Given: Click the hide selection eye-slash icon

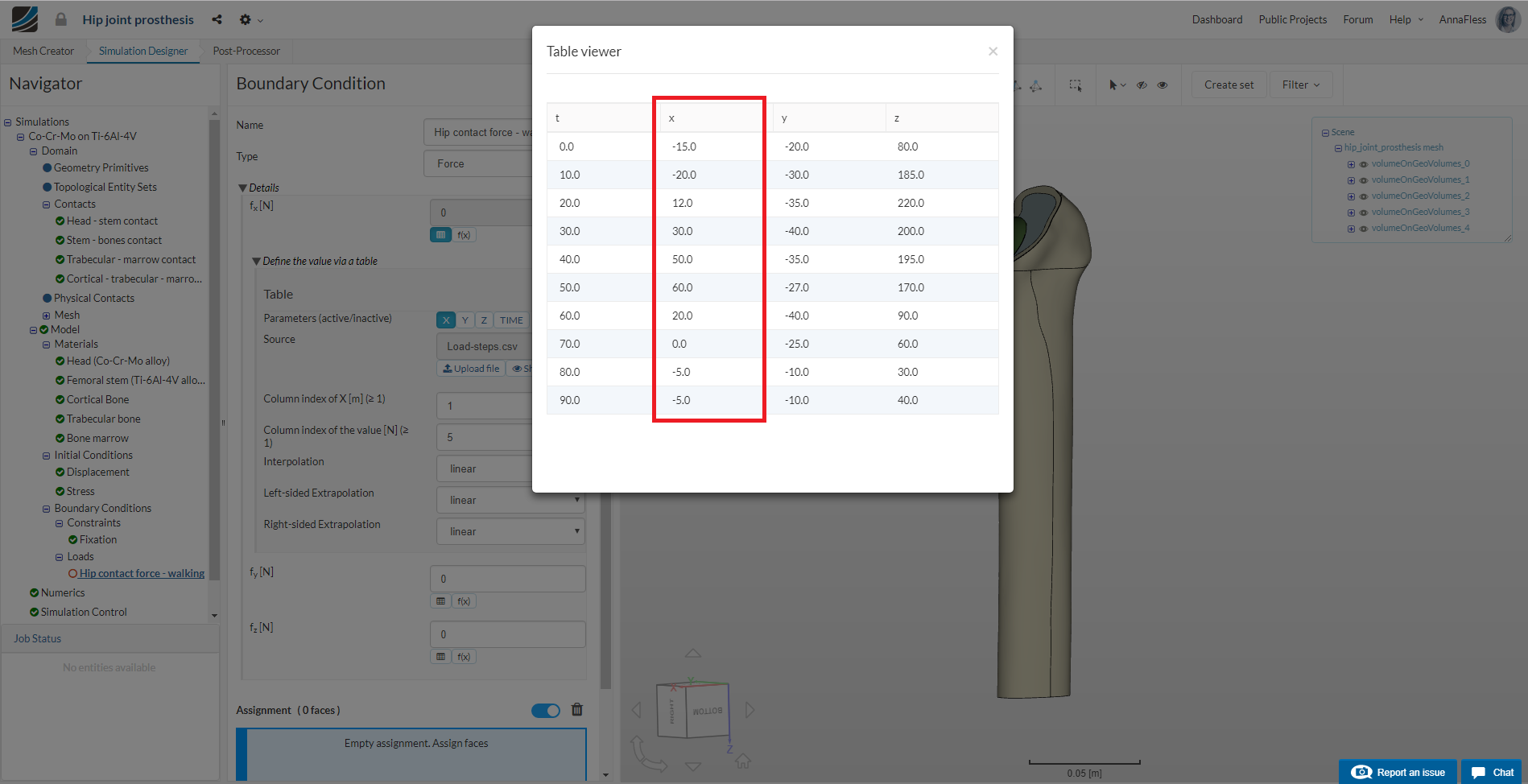Looking at the screenshot, I should tap(1142, 85).
